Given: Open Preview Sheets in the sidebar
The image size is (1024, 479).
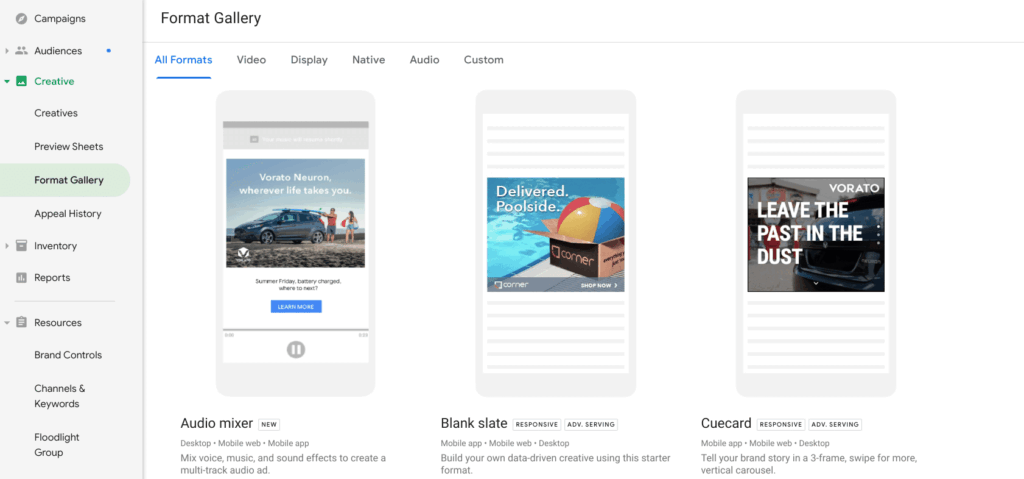Looking at the screenshot, I should pyautogui.click(x=68, y=147).
